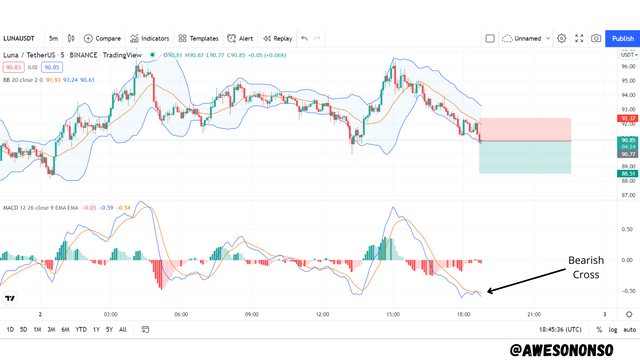This screenshot has height=360, width=640.
Task: Select the All date range
Action: pyautogui.click(x=122, y=329)
